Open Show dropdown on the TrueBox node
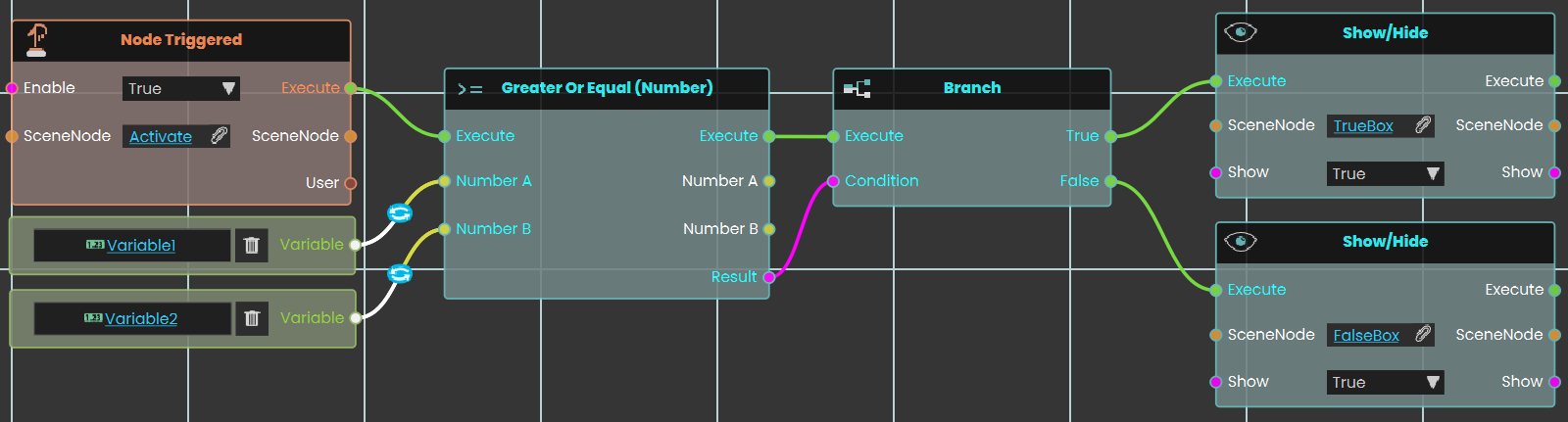The image size is (1568, 422). coord(1386,173)
